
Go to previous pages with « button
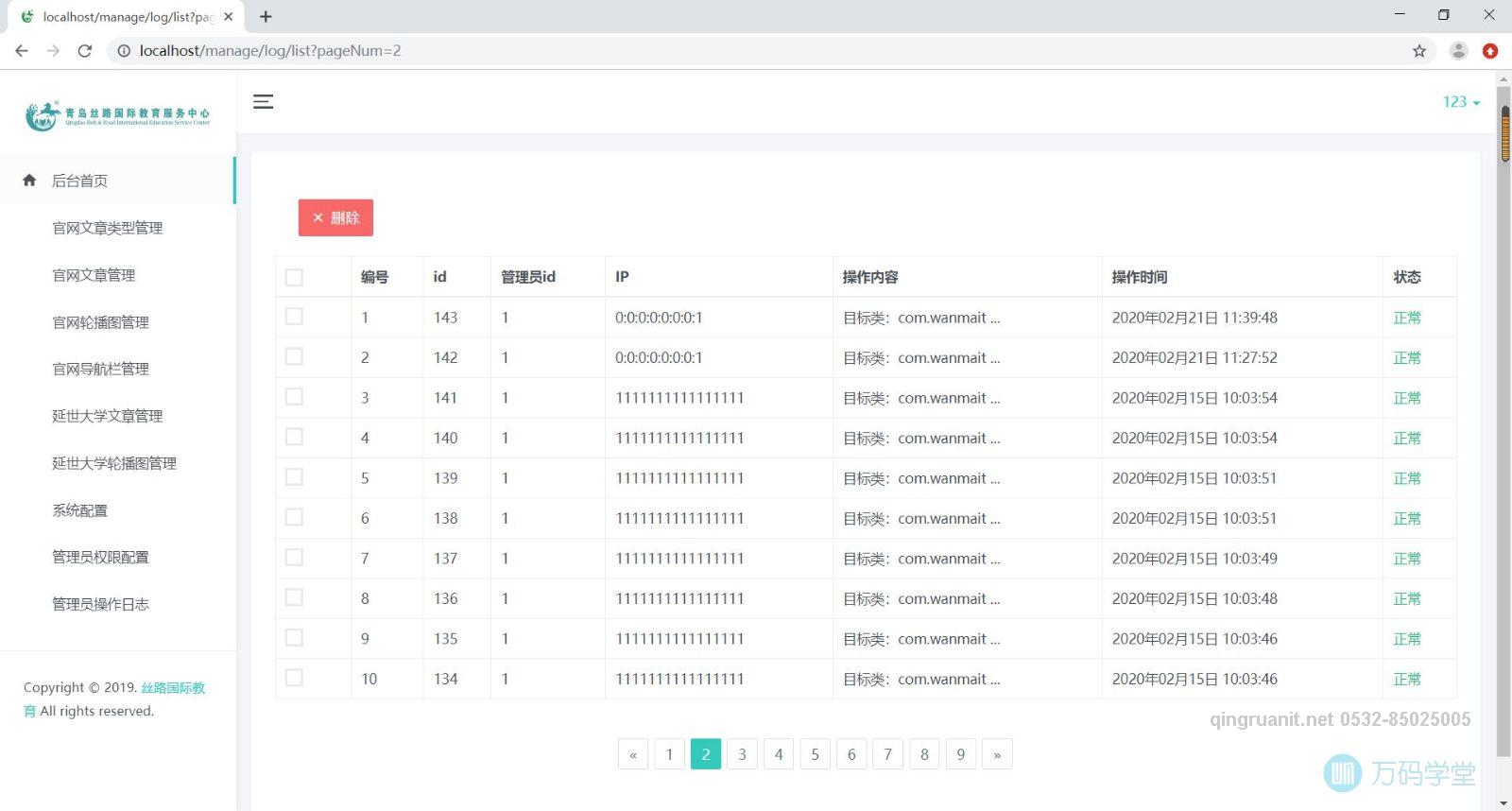(x=633, y=754)
